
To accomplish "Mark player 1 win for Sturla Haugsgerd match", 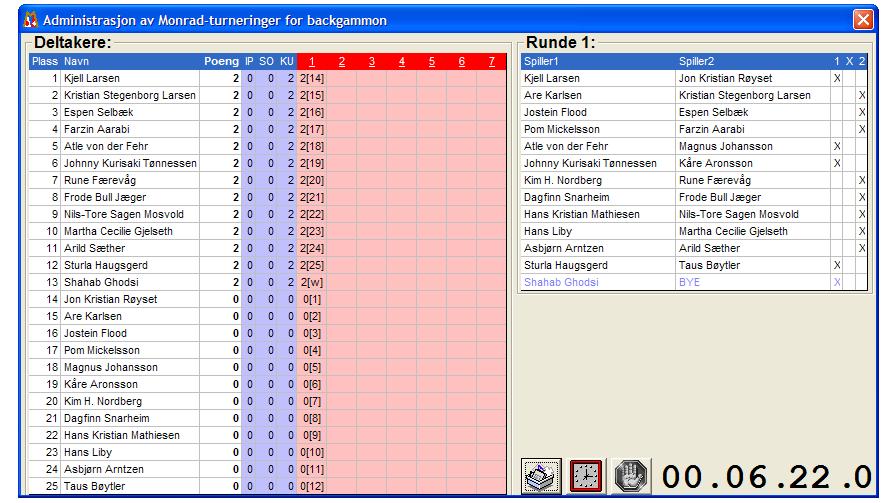I will click(837, 265).
